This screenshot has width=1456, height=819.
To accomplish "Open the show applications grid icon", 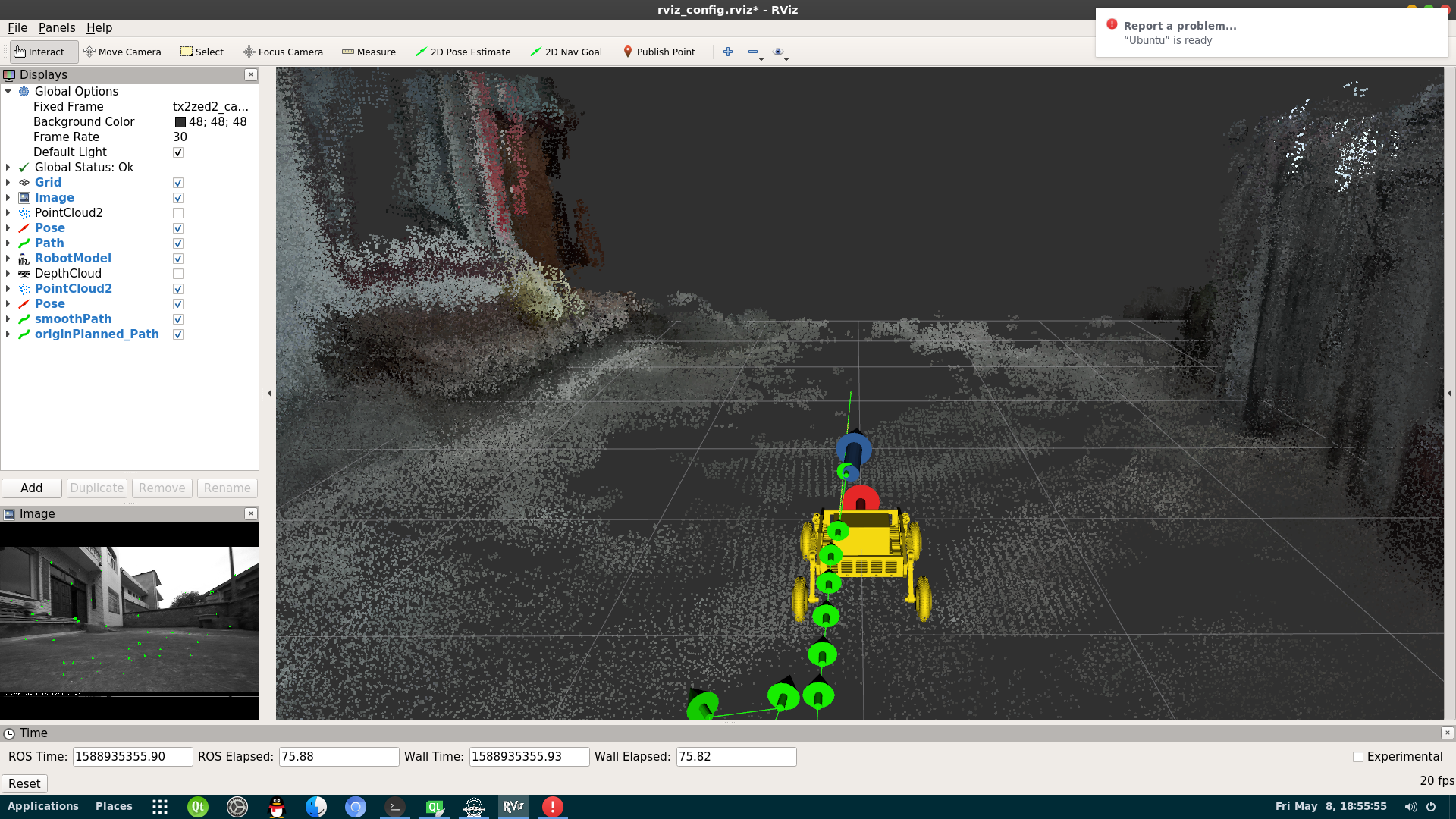I will [x=160, y=806].
